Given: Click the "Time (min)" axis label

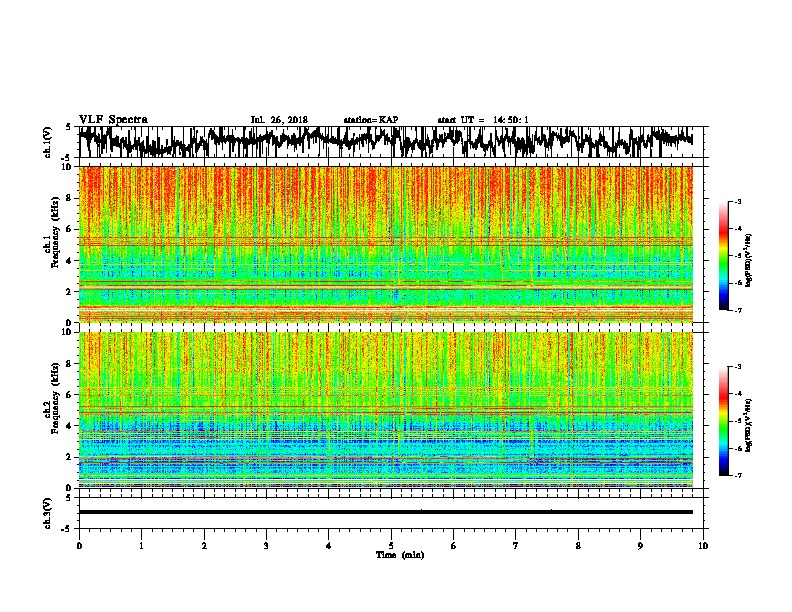Looking at the screenshot, I should click(x=400, y=555).
